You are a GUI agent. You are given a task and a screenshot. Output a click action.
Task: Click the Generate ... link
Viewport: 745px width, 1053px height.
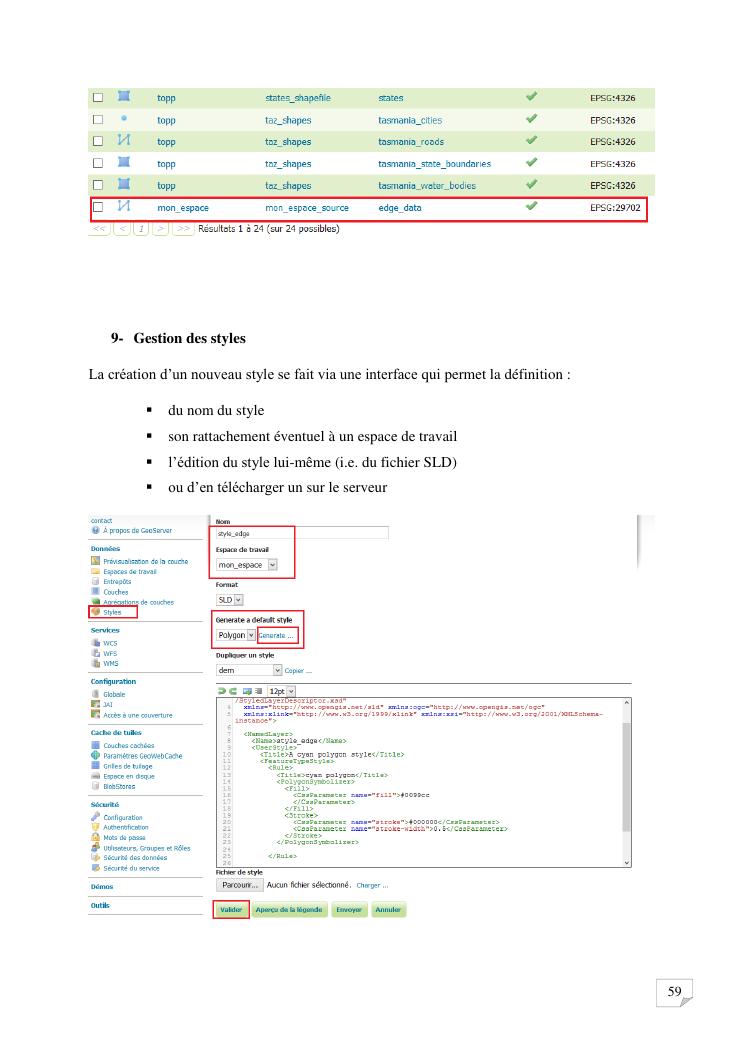tap(277, 636)
